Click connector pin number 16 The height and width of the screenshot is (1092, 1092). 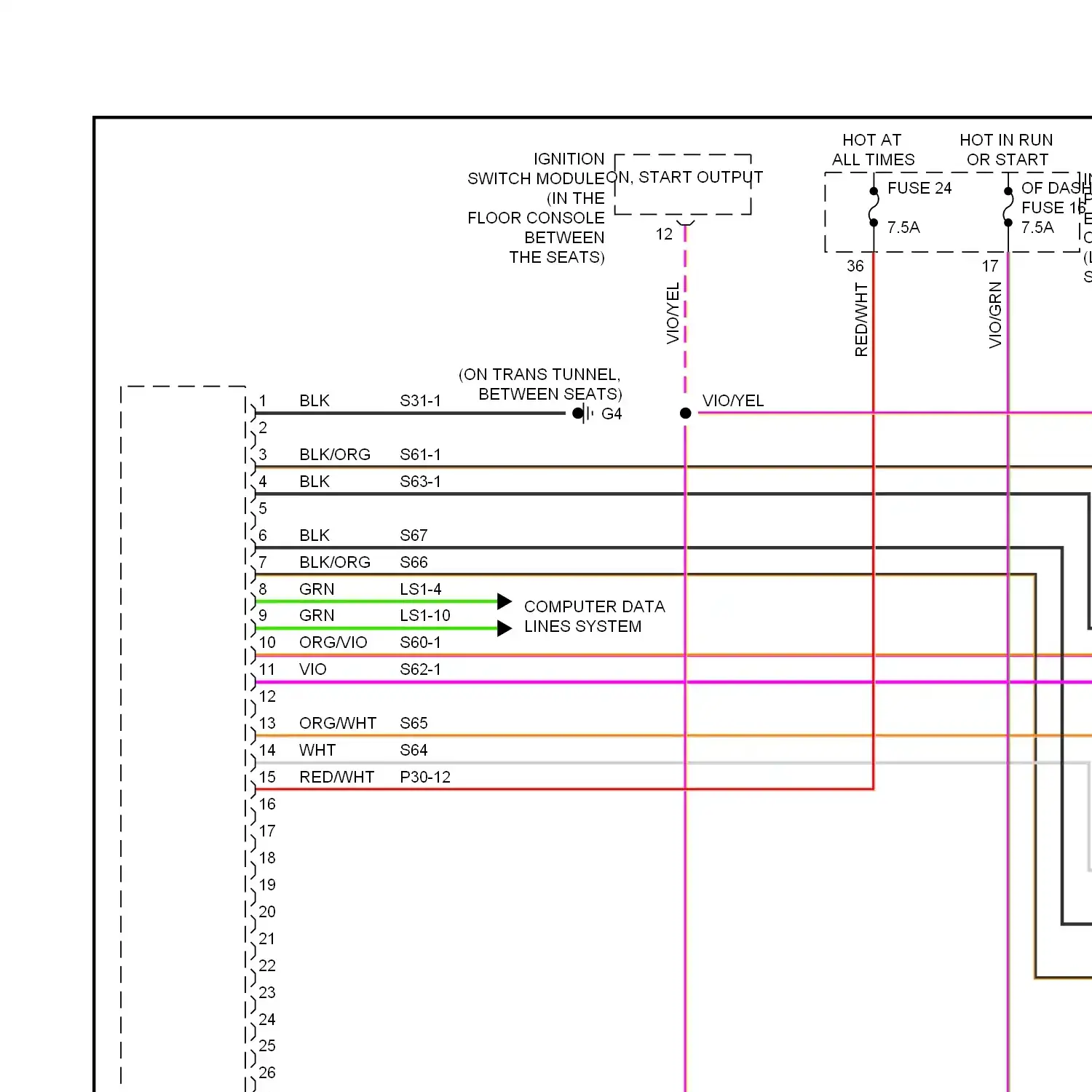click(267, 804)
